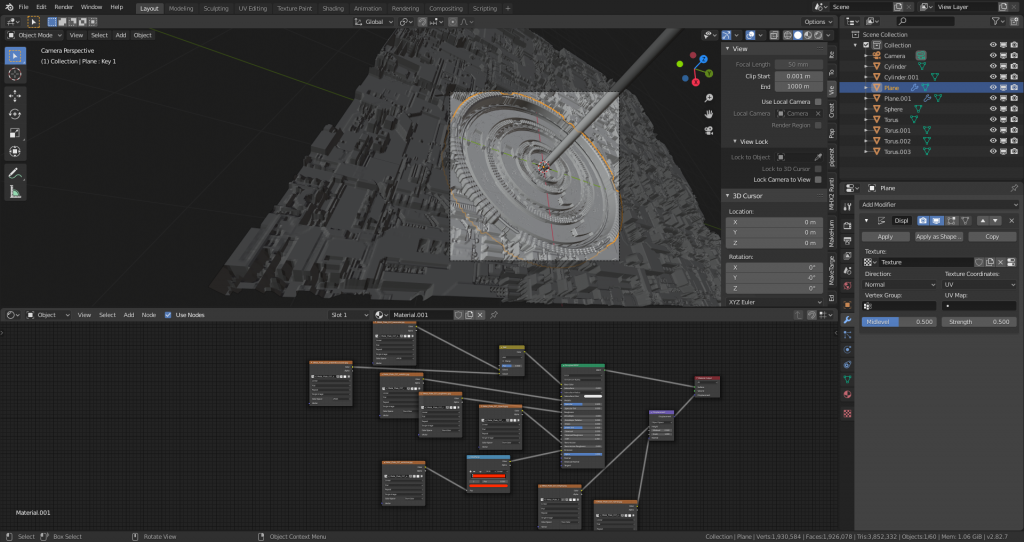Switch to the UV Editing workspace tab
Image resolution: width=1024 pixels, height=542 pixels.
(x=252, y=8)
